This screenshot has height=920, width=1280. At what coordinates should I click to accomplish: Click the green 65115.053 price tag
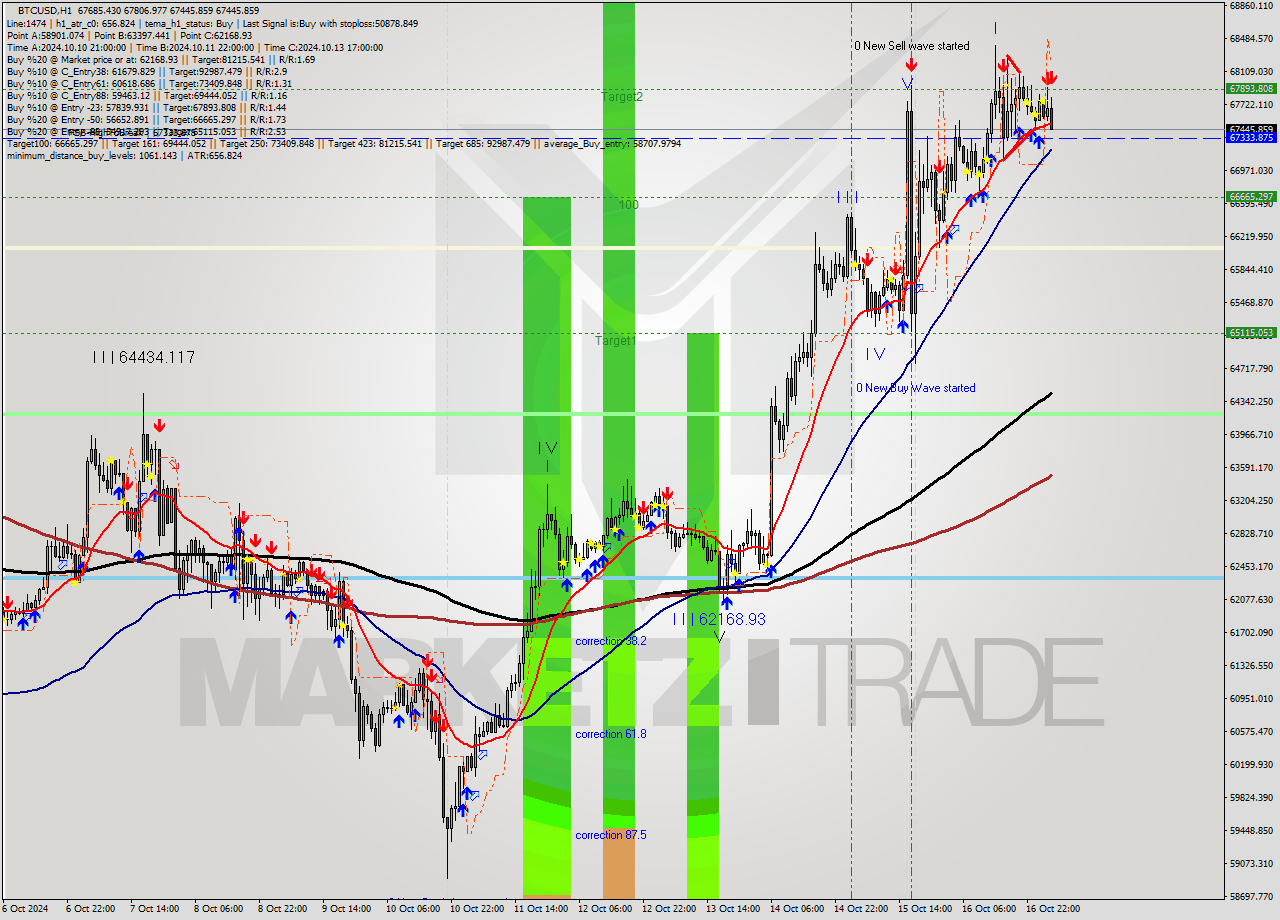1251,333
